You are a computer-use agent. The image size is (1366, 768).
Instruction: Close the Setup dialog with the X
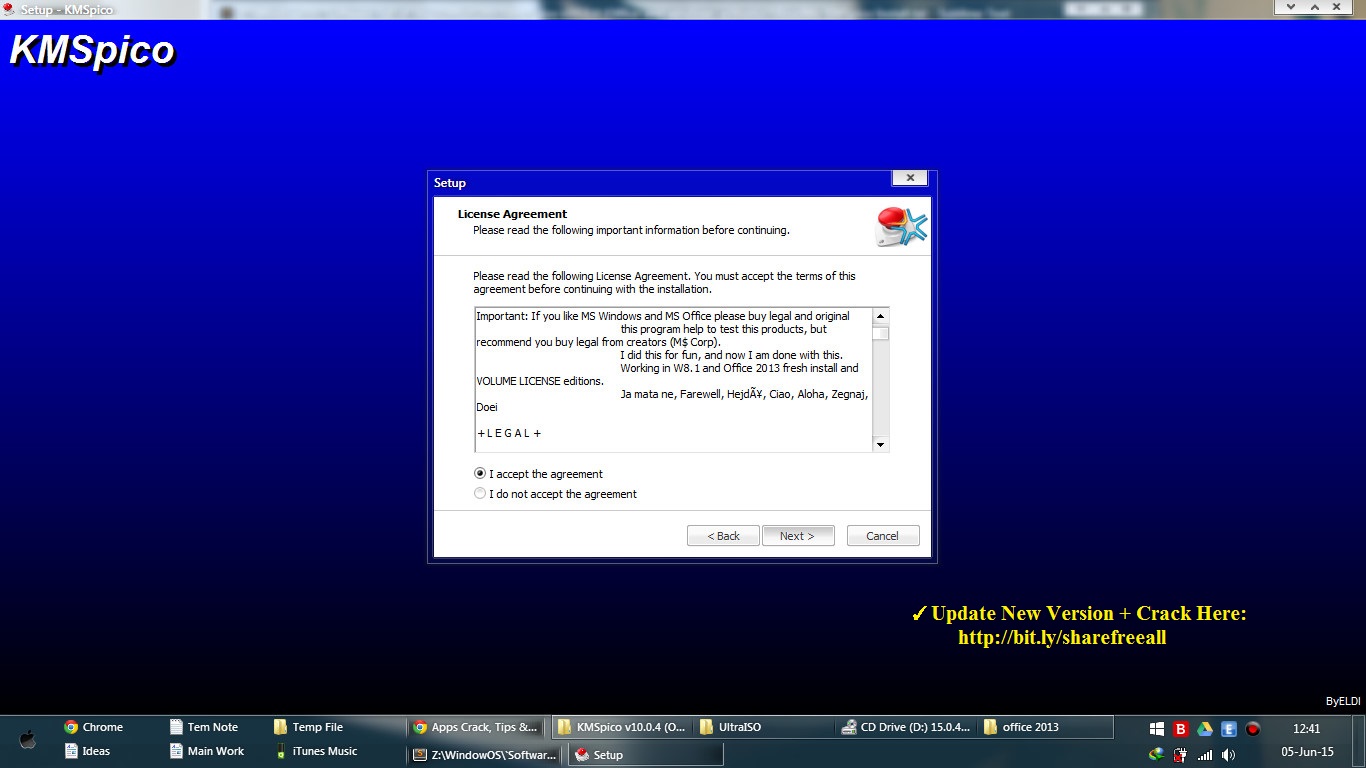click(x=909, y=178)
